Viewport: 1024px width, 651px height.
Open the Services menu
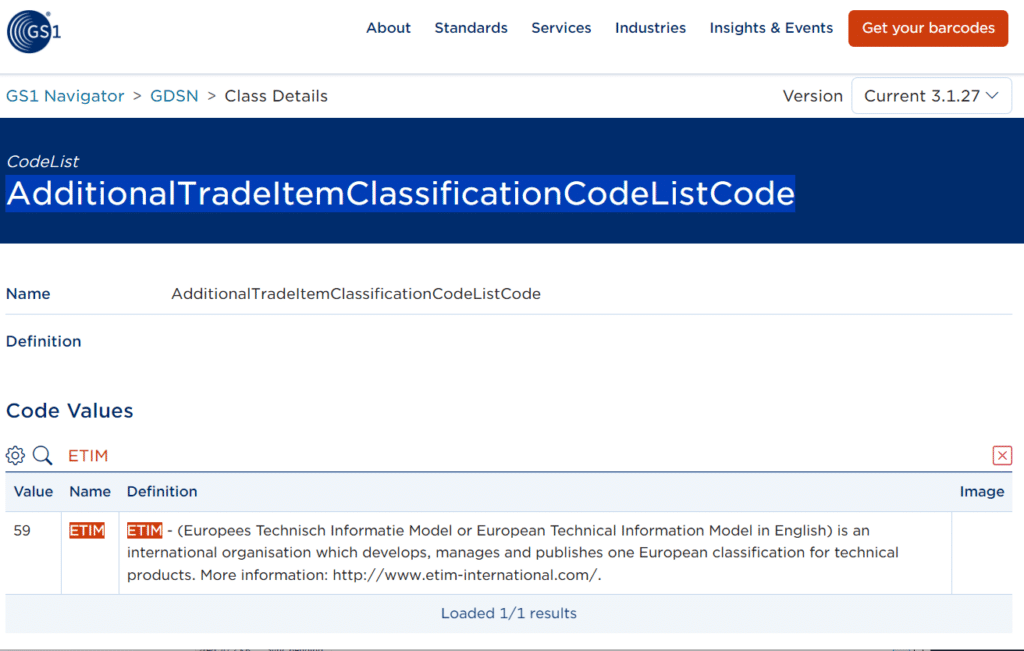click(x=561, y=28)
